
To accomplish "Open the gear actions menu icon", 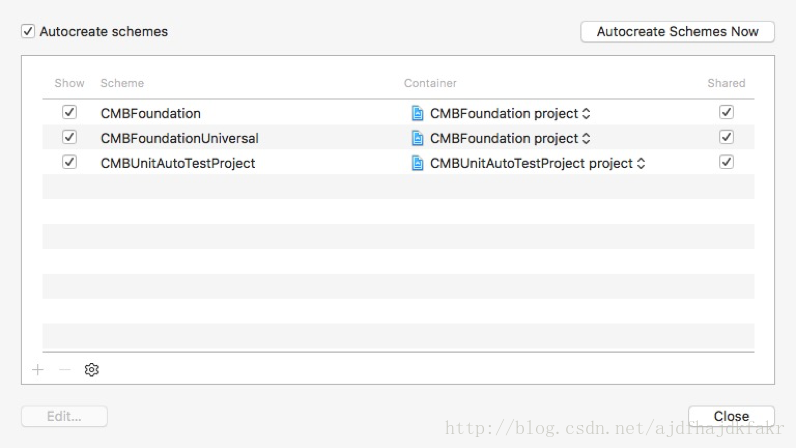I will (x=91, y=370).
